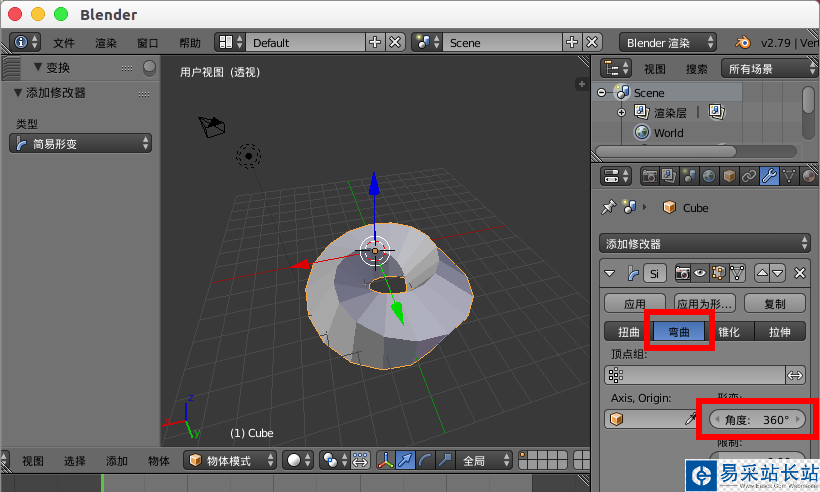Open the 3D view 选择 menu
Screen dimensions: 820x492
(x=75, y=461)
